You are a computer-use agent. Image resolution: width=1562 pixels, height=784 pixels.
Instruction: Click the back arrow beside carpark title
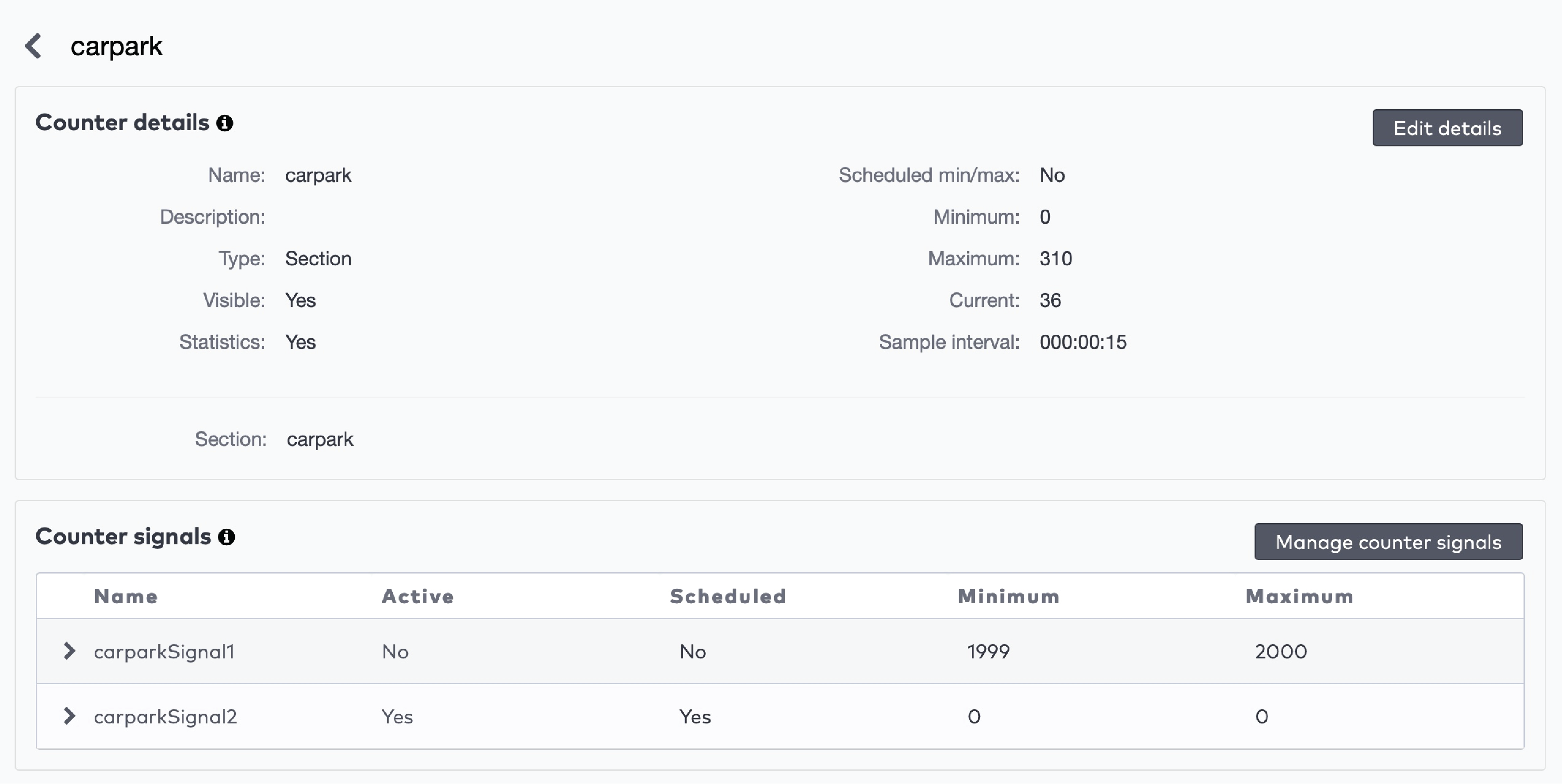pos(33,46)
